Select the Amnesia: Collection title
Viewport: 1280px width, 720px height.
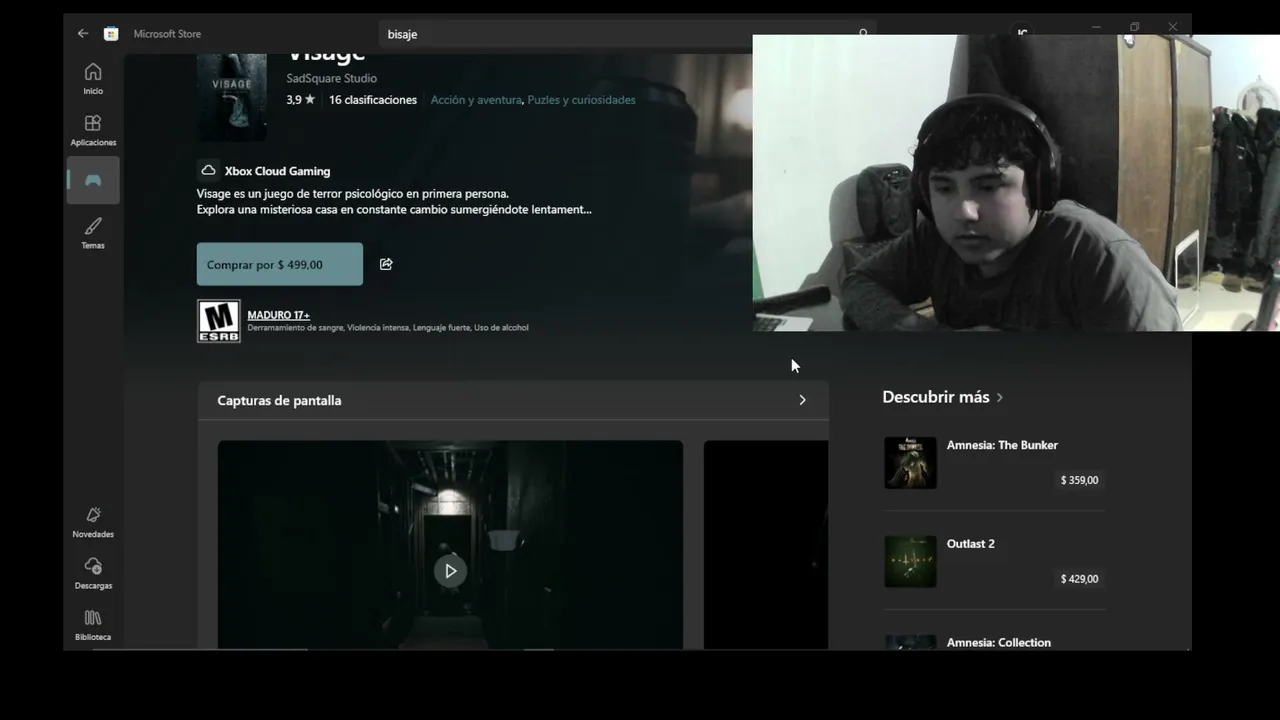[x=999, y=642]
